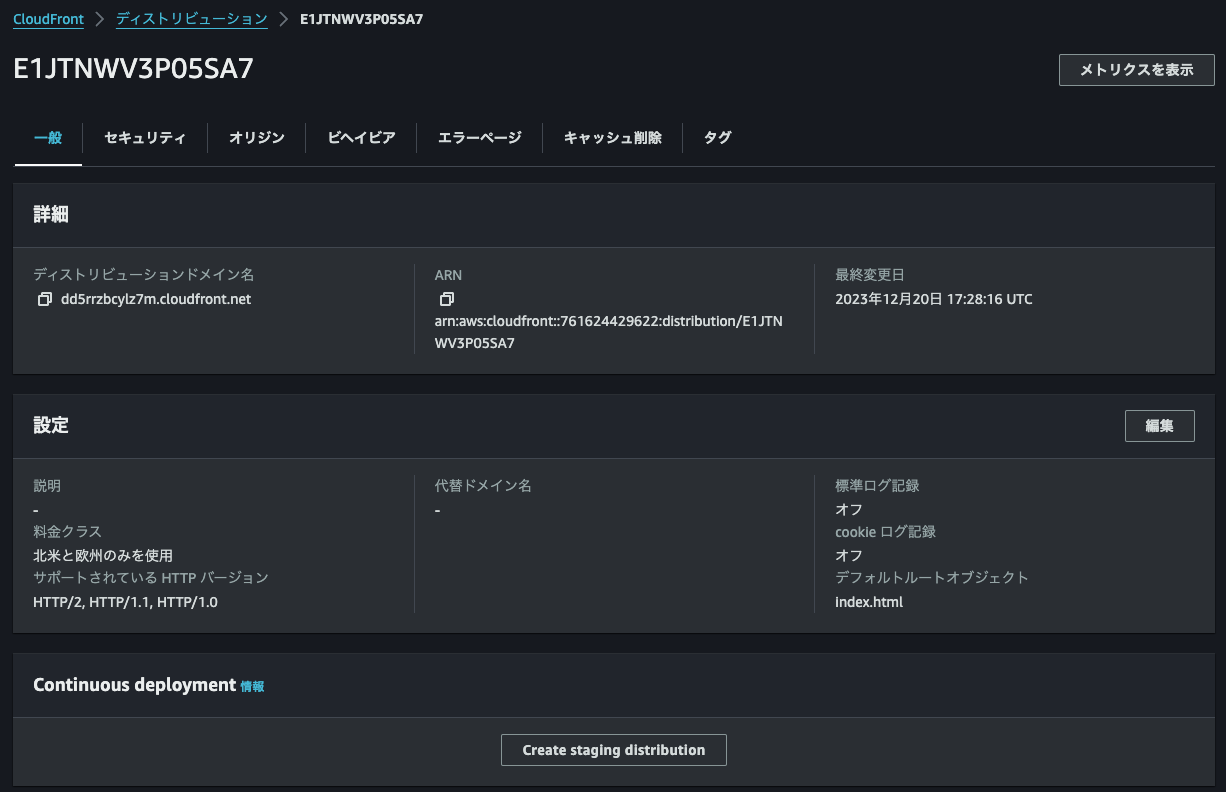The height and width of the screenshot is (792, 1226).
Task: Copy the ARN using copy icon
Action: 447,299
